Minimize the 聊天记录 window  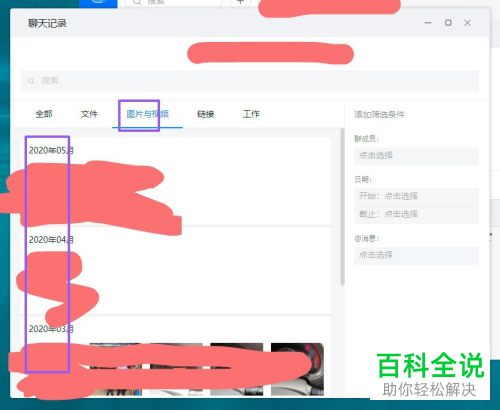(x=428, y=23)
